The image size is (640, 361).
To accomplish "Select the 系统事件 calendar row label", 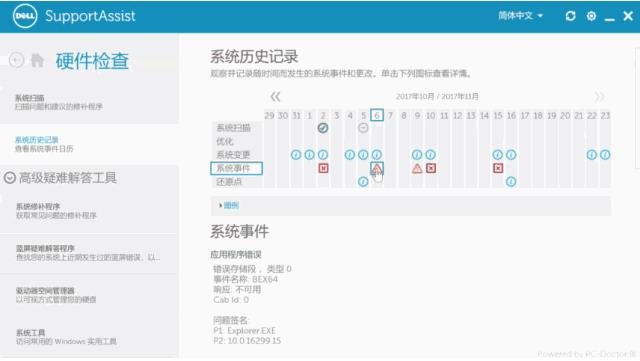I will pos(236,168).
